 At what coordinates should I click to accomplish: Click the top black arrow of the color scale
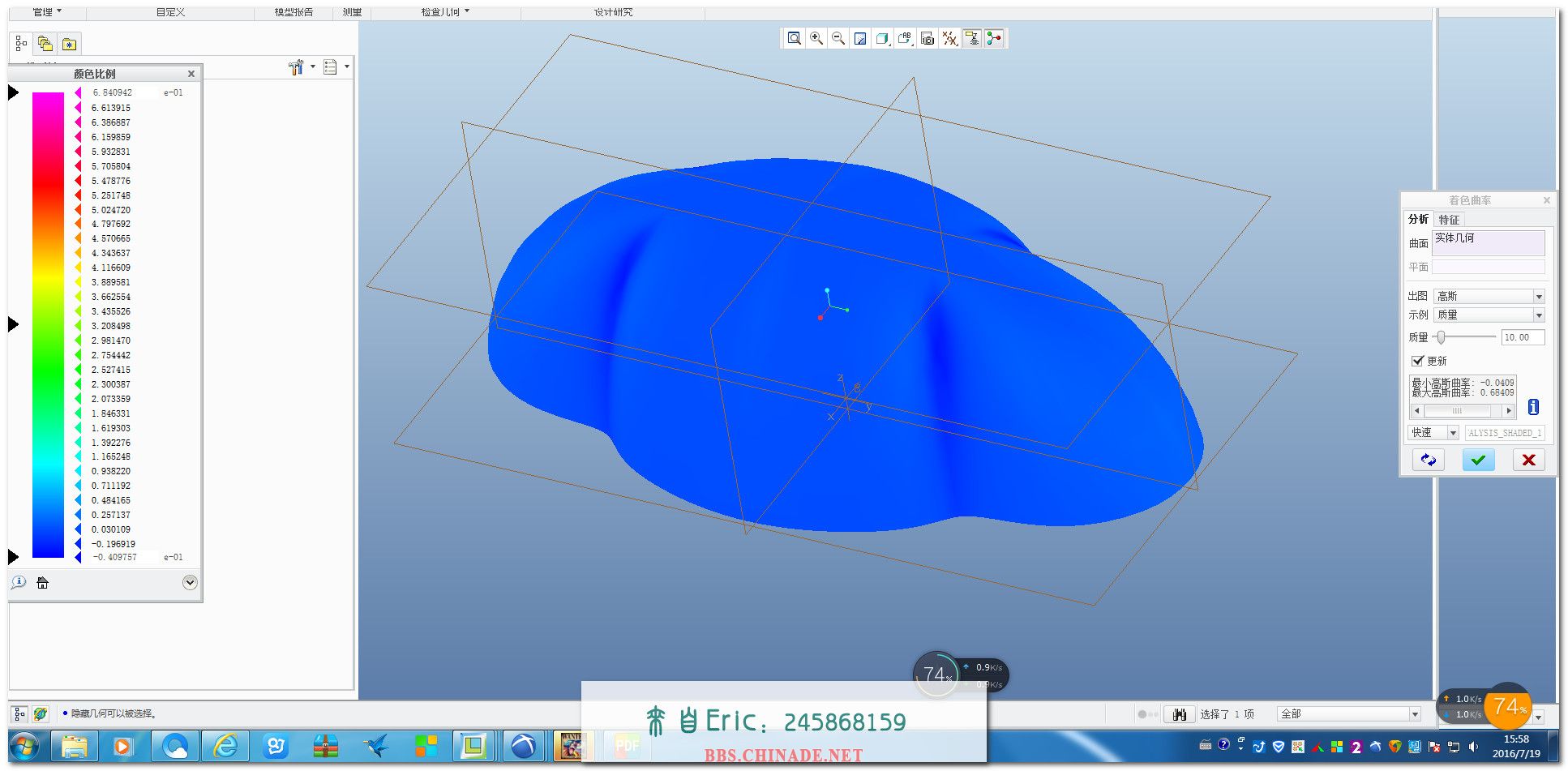(13, 92)
